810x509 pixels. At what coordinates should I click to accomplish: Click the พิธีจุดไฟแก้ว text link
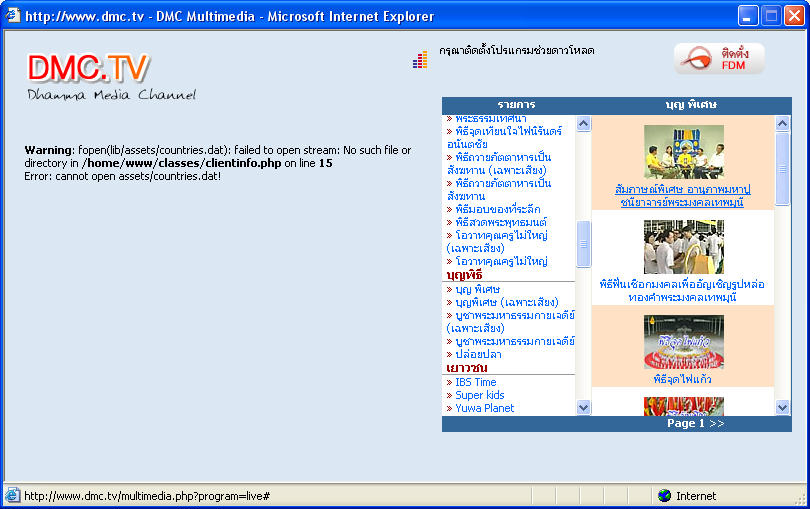pos(683,380)
